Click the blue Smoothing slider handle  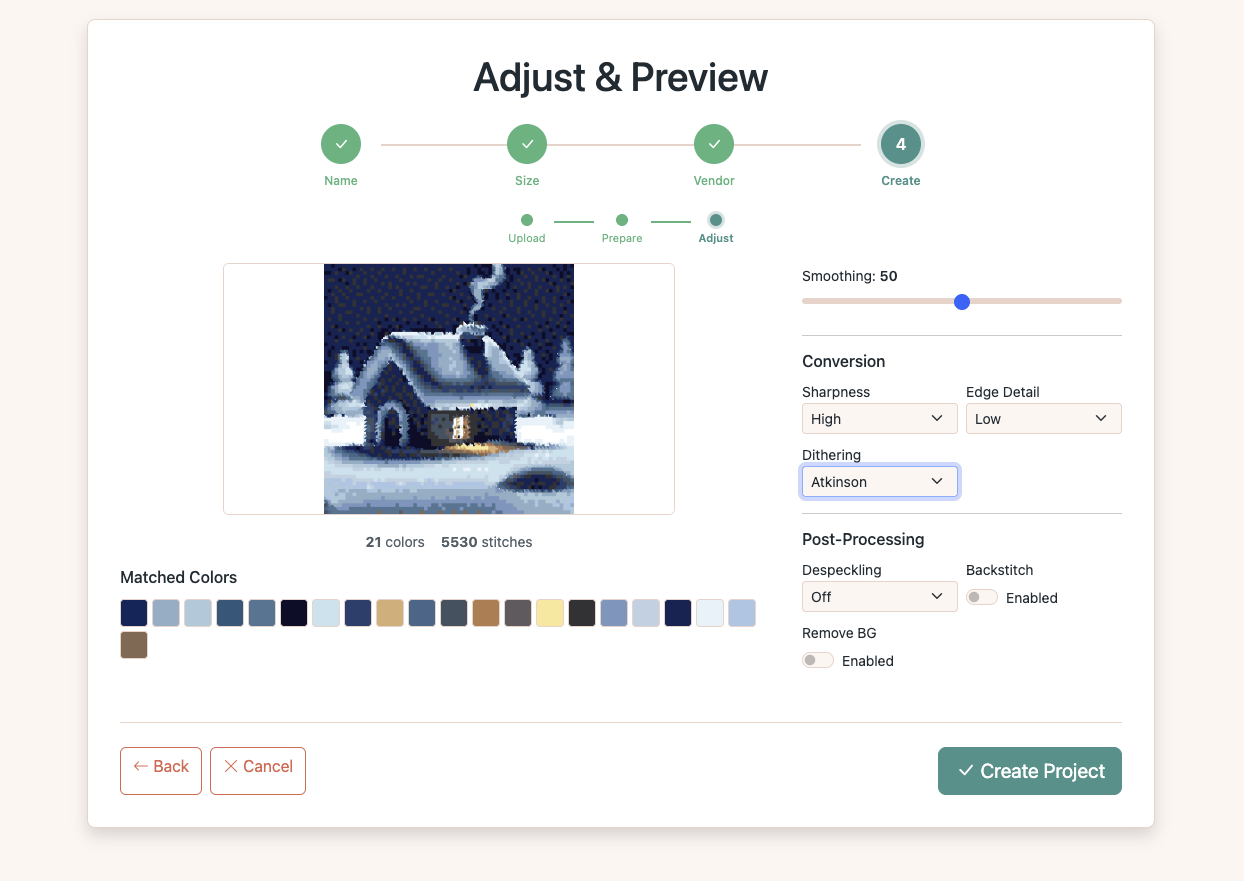point(961,301)
